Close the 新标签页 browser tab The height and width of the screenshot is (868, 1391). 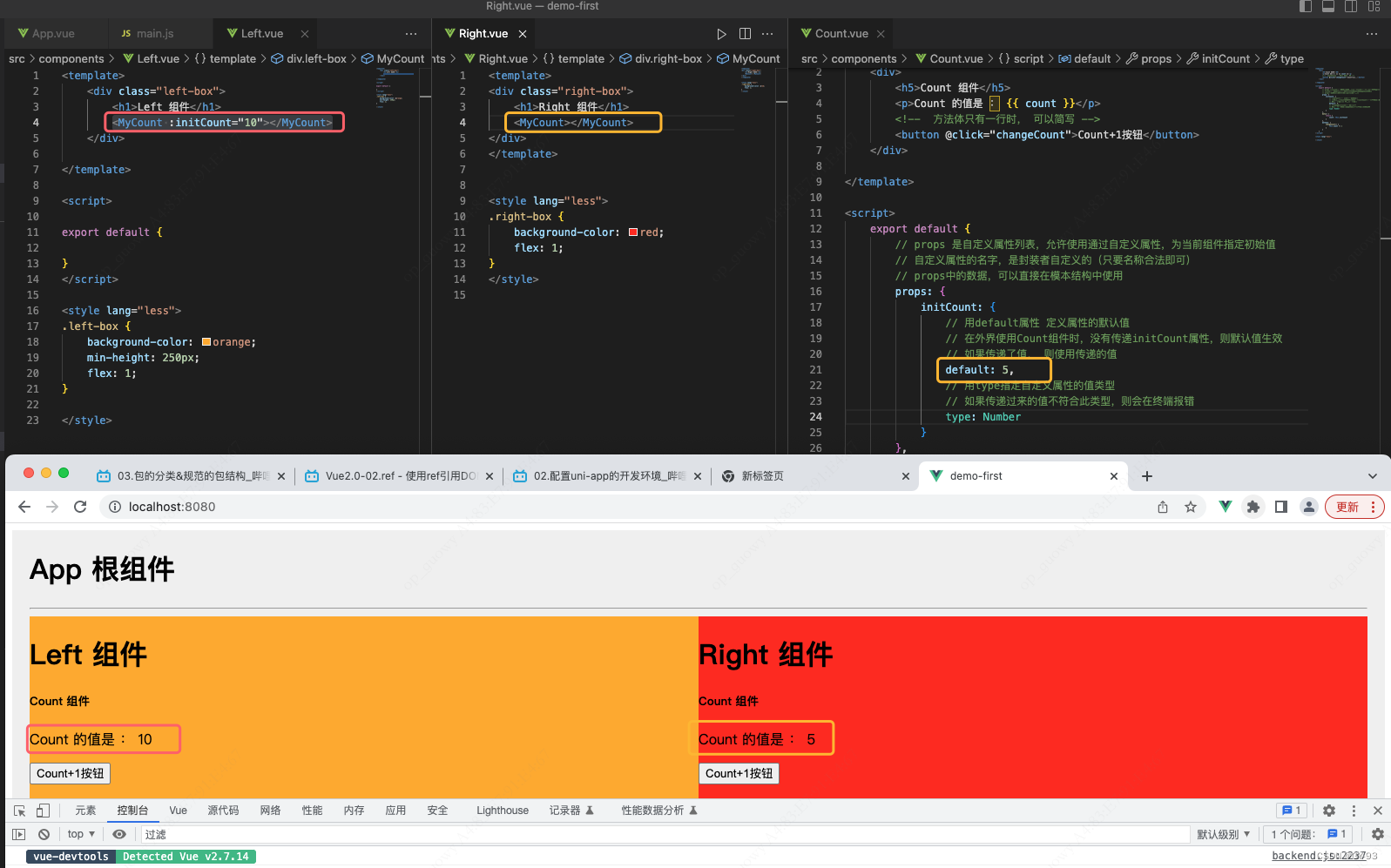(x=905, y=476)
